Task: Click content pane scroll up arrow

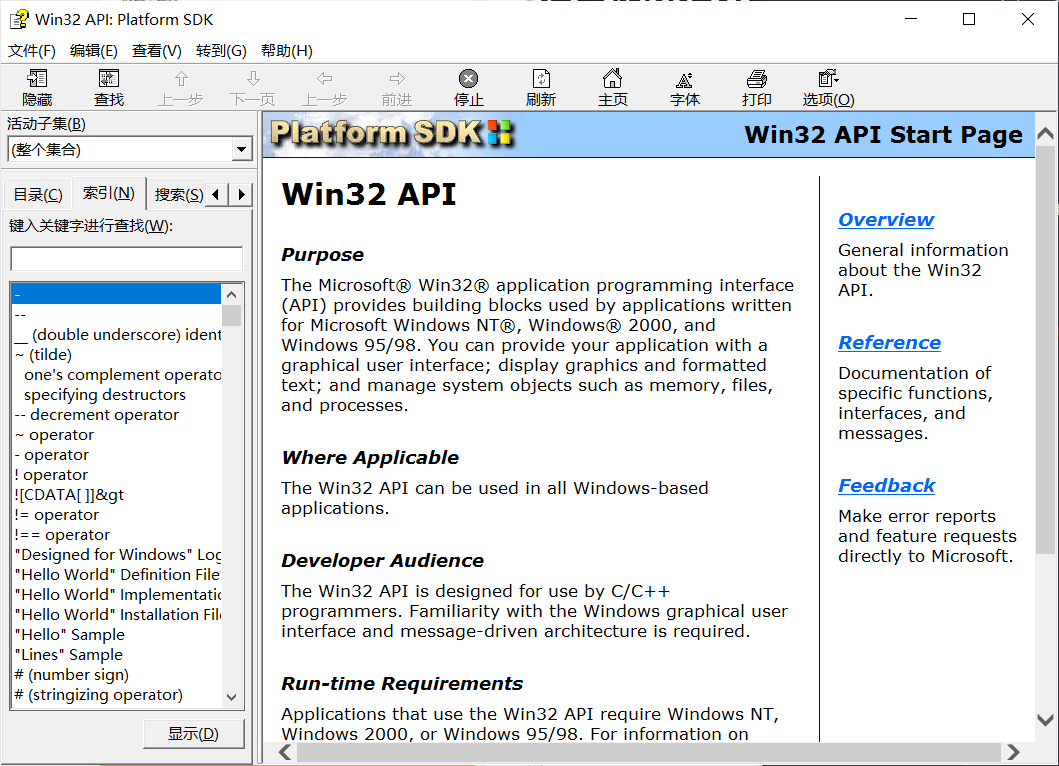Action: coord(1045,133)
